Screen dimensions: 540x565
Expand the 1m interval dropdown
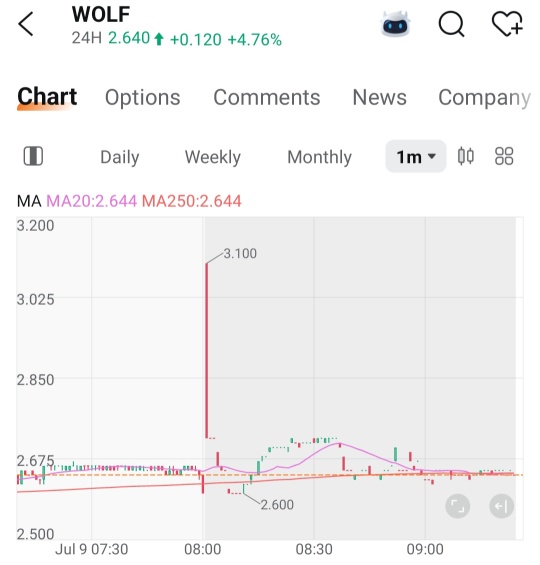pyautogui.click(x=416, y=156)
